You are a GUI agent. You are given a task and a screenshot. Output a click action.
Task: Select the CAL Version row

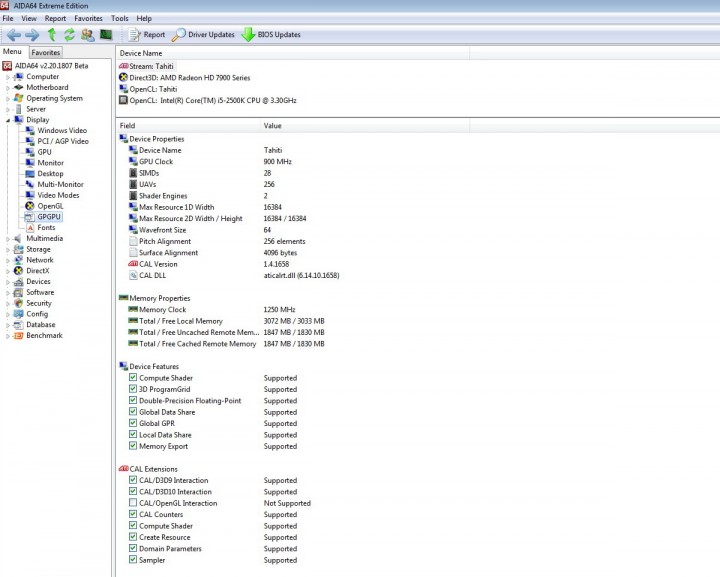click(209, 264)
